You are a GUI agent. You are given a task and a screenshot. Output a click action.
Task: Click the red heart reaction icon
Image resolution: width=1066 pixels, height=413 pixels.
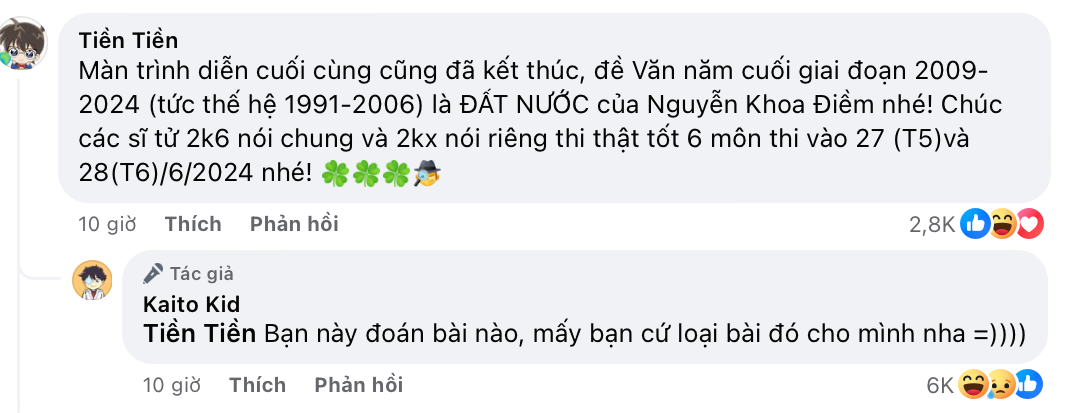(x=1029, y=224)
